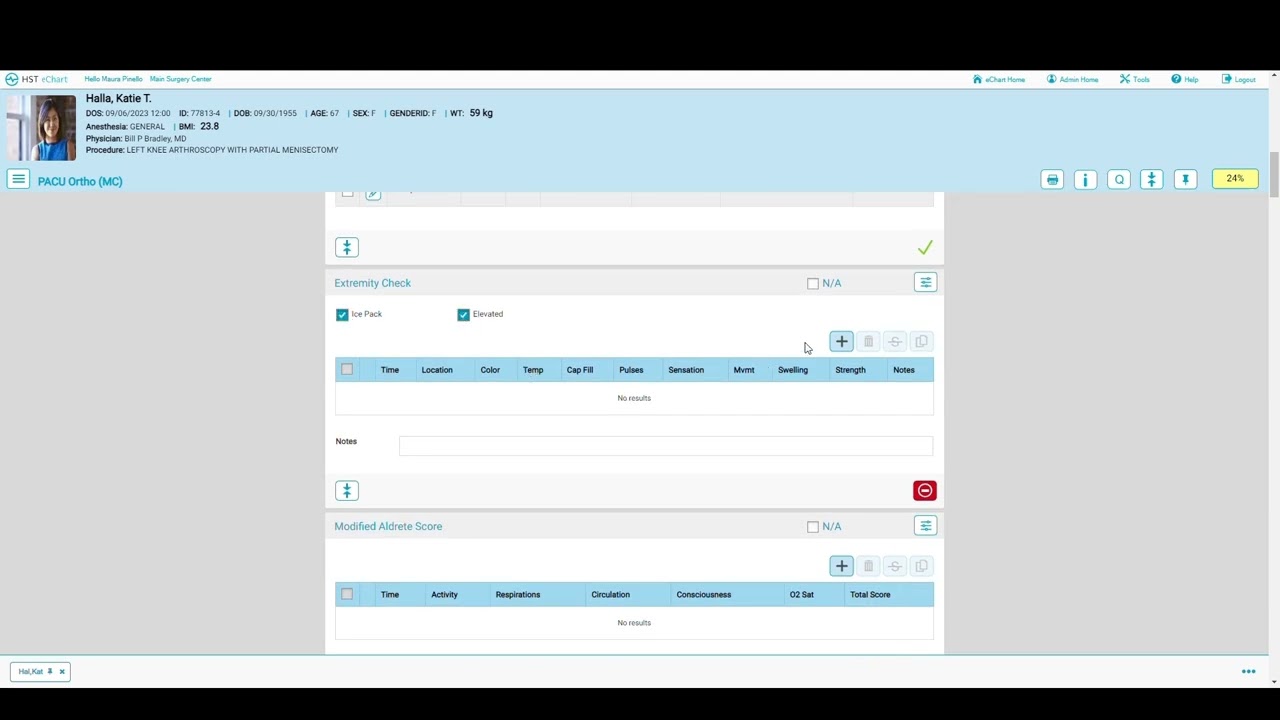1280x720 pixels.
Task: Click the PACU Ortho (MC) form title
Action: click(80, 181)
